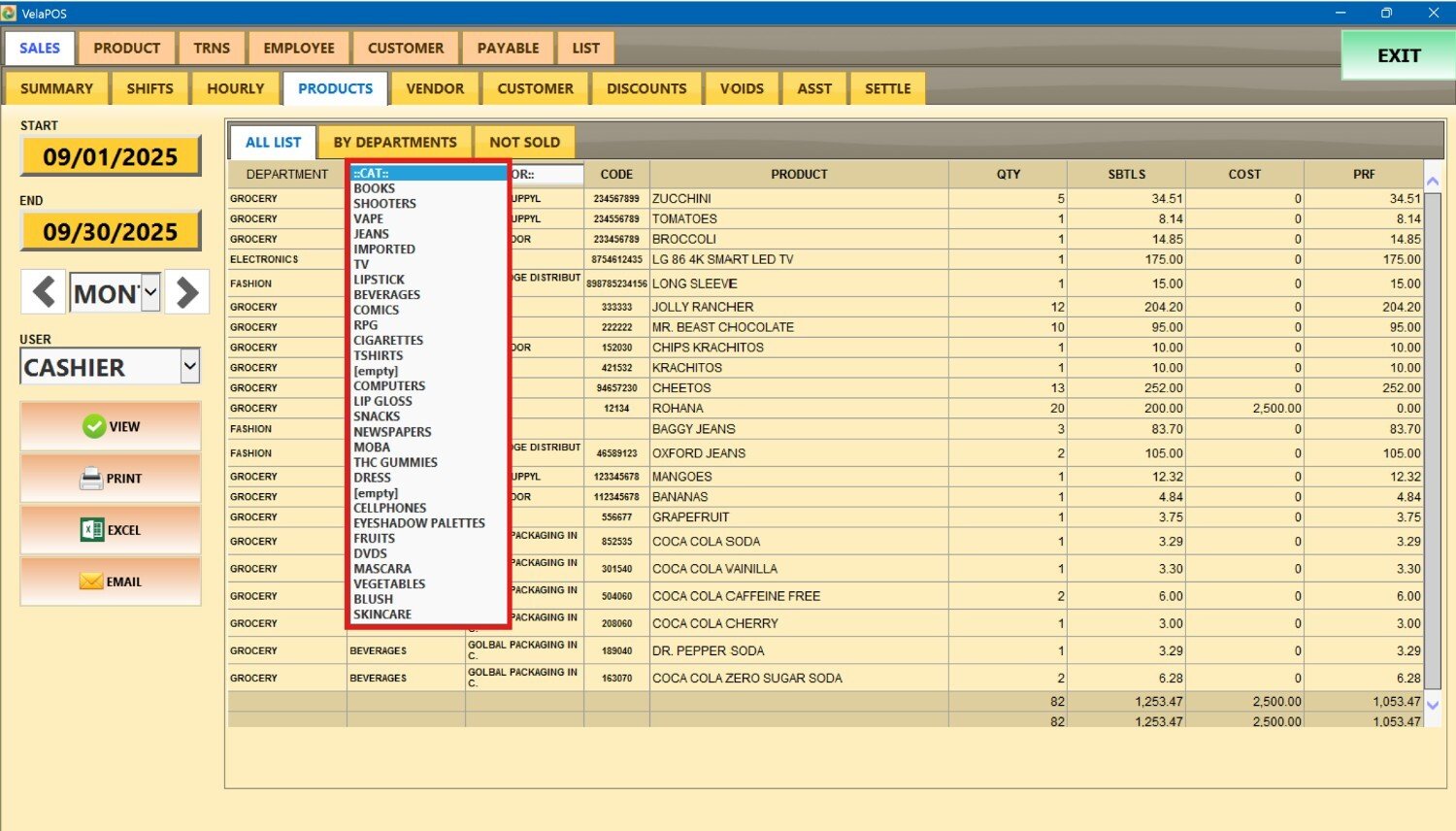This screenshot has height=831, width=1456.
Task: Select EYESHADOW PALETTES in category list
Action: click(418, 523)
